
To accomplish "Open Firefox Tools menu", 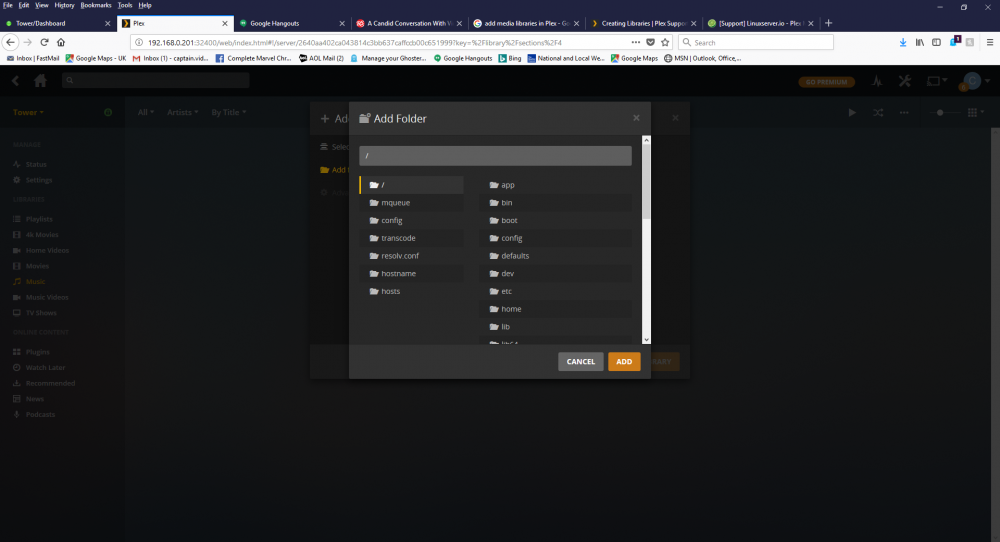I will tap(125, 5).
